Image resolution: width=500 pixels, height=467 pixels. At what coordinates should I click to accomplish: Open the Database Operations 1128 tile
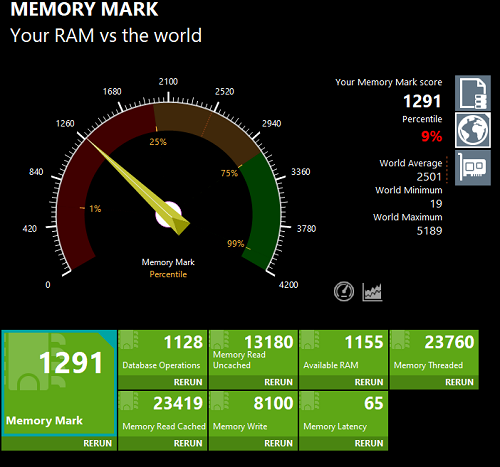click(163, 353)
